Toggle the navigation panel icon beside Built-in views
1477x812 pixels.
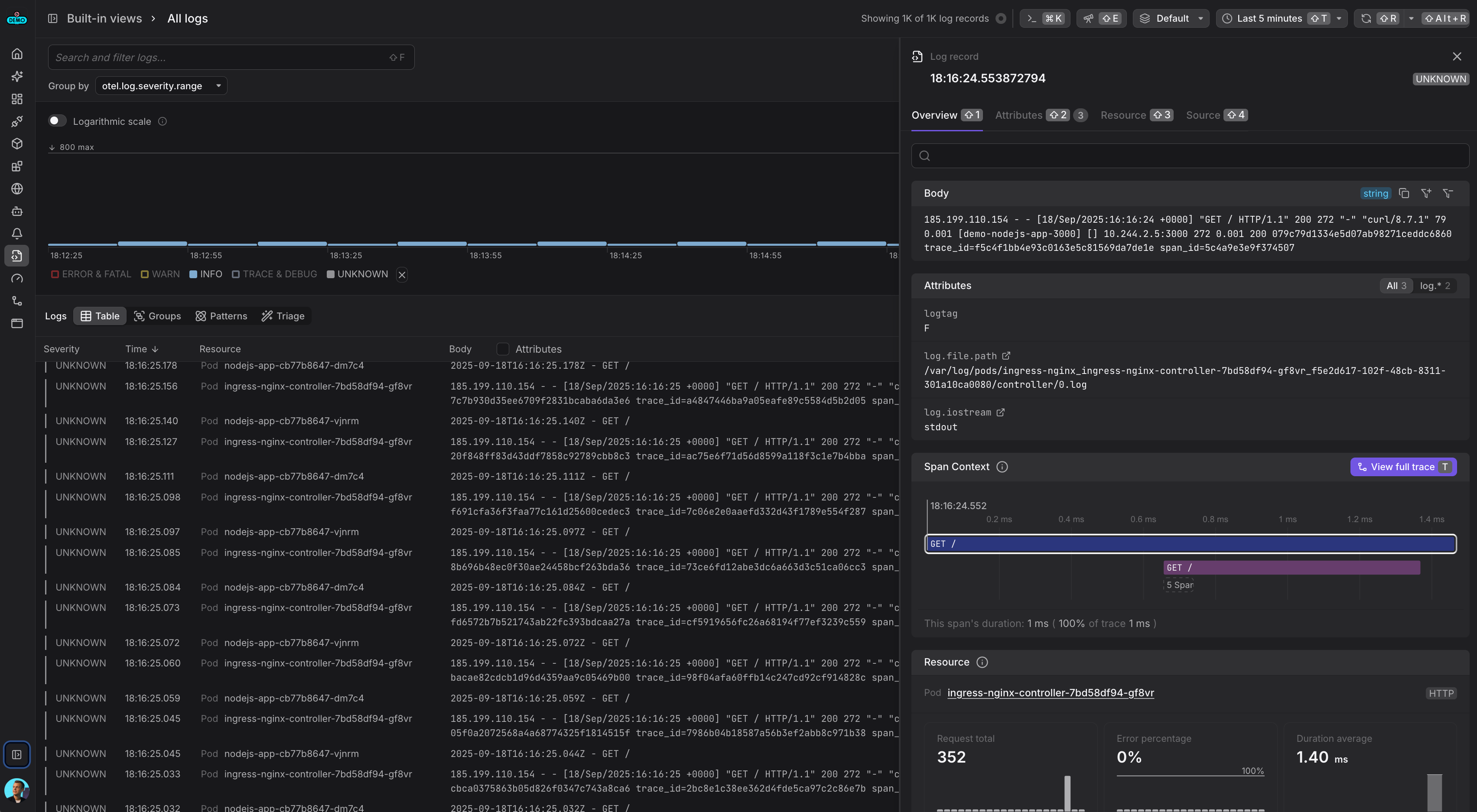pos(53,18)
